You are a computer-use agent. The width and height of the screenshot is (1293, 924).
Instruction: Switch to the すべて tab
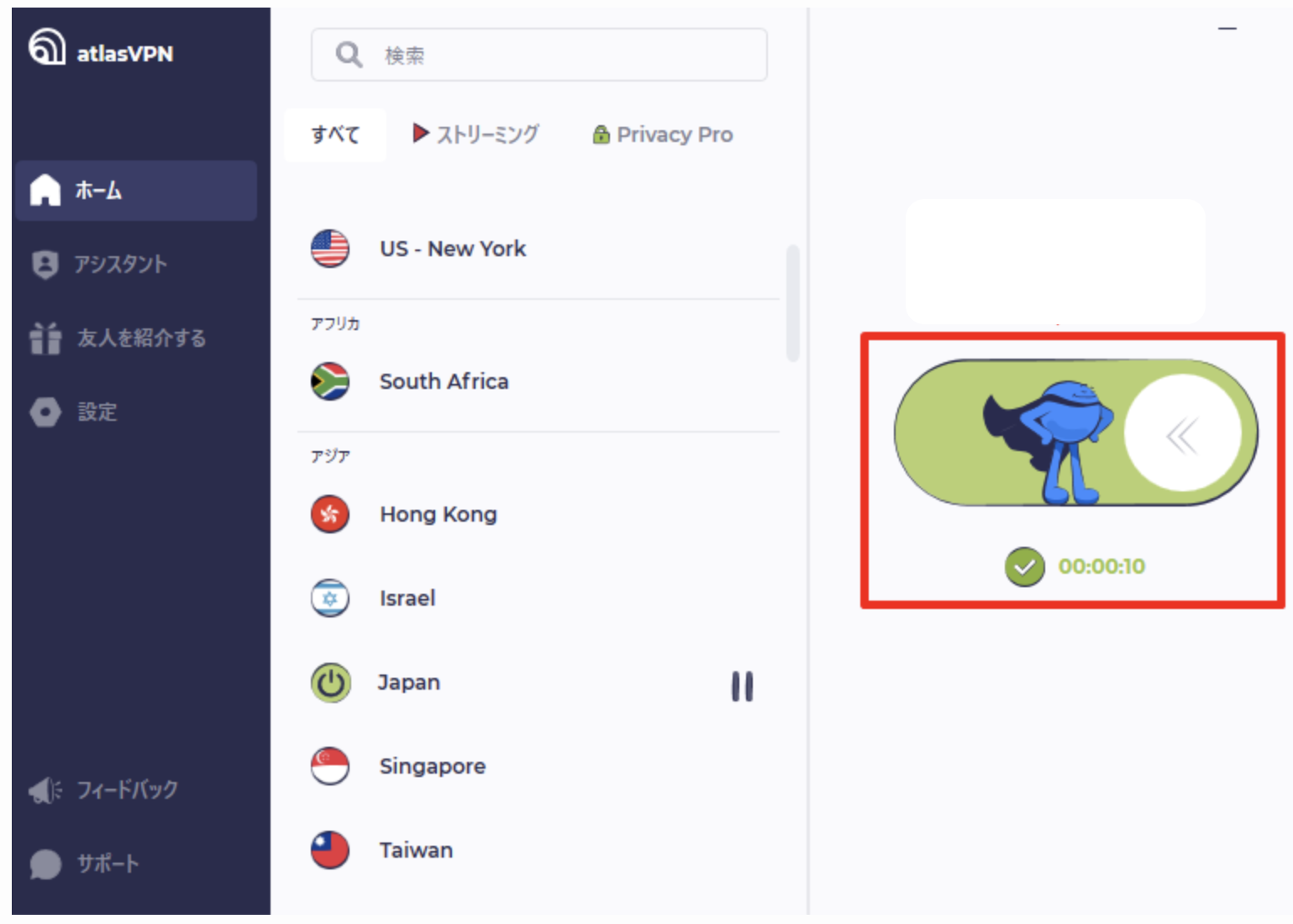[x=335, y=134]
